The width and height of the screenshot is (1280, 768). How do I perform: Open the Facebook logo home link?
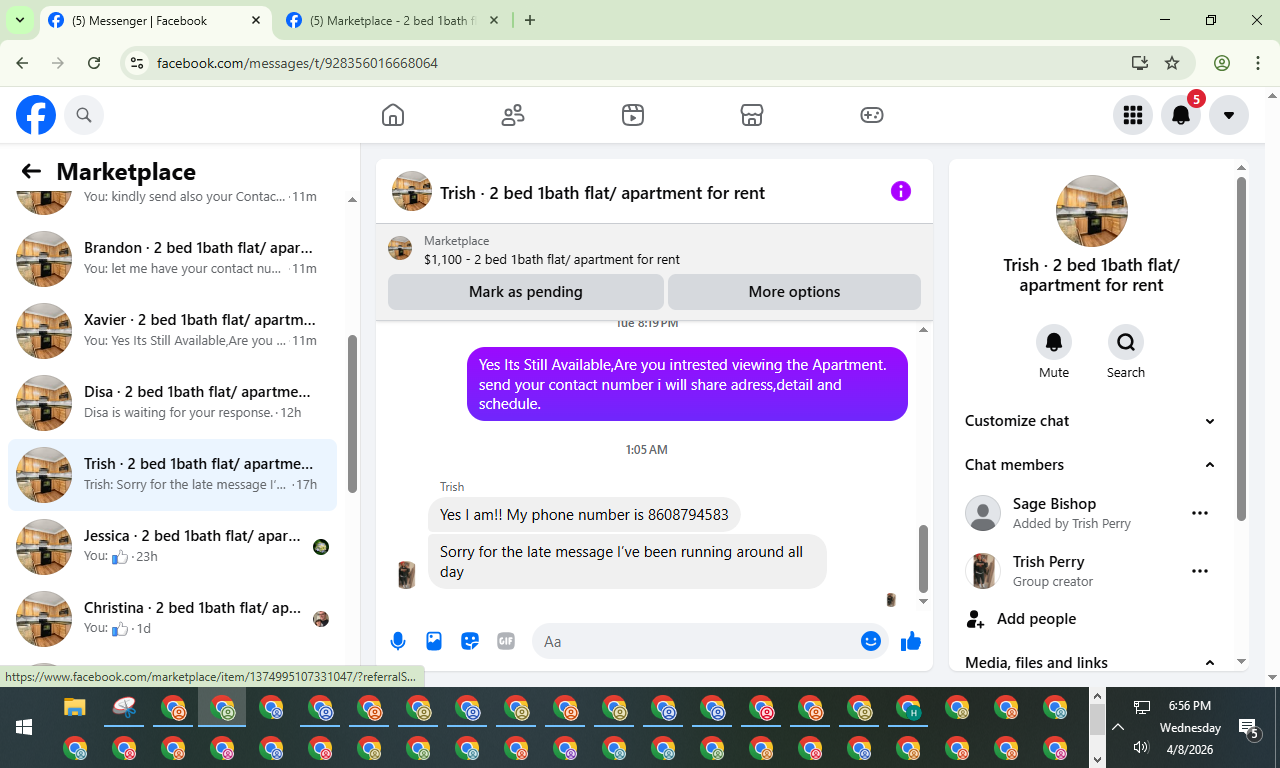(36, 116)
